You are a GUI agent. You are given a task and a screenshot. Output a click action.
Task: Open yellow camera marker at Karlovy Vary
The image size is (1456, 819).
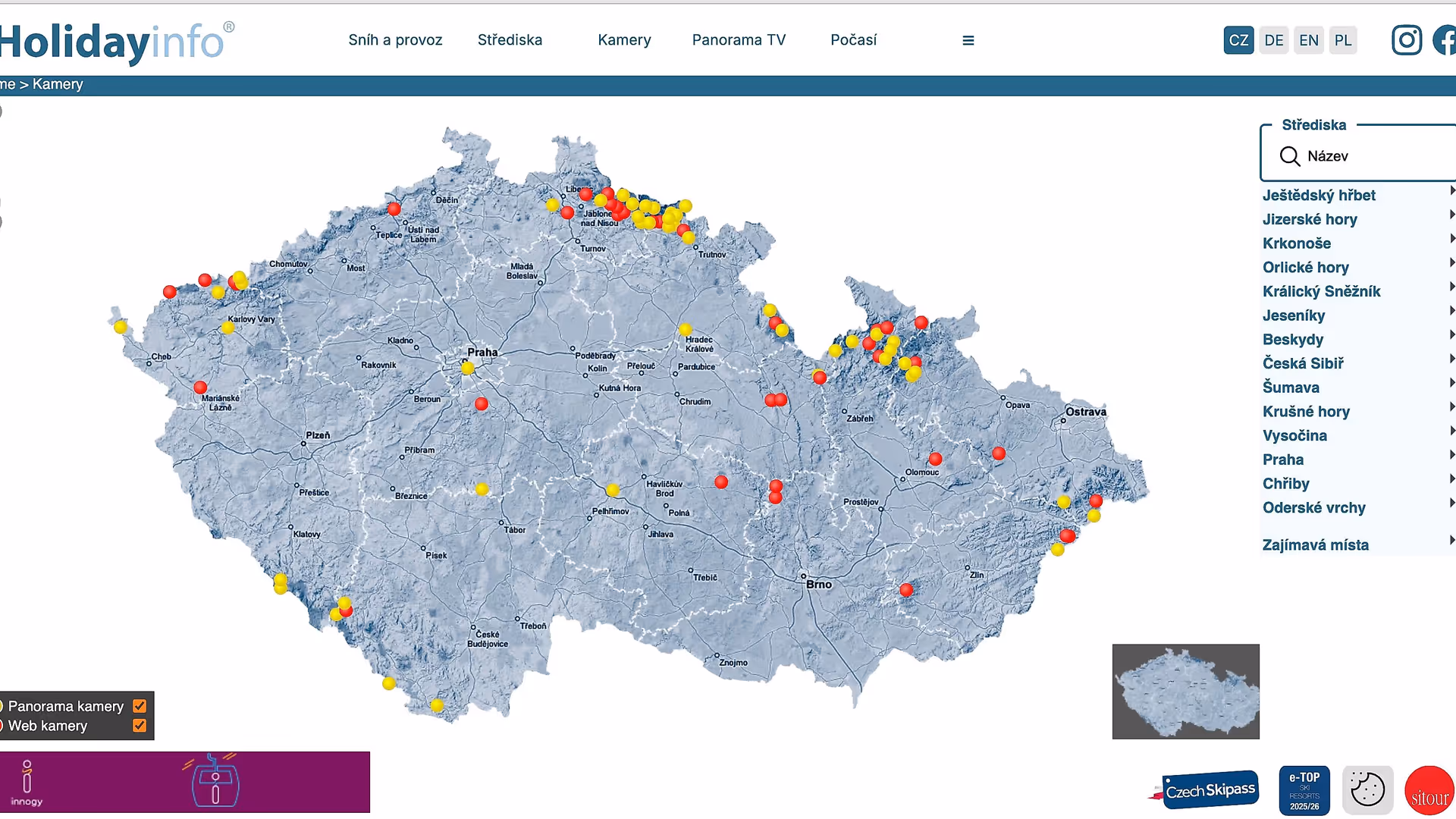227,327
